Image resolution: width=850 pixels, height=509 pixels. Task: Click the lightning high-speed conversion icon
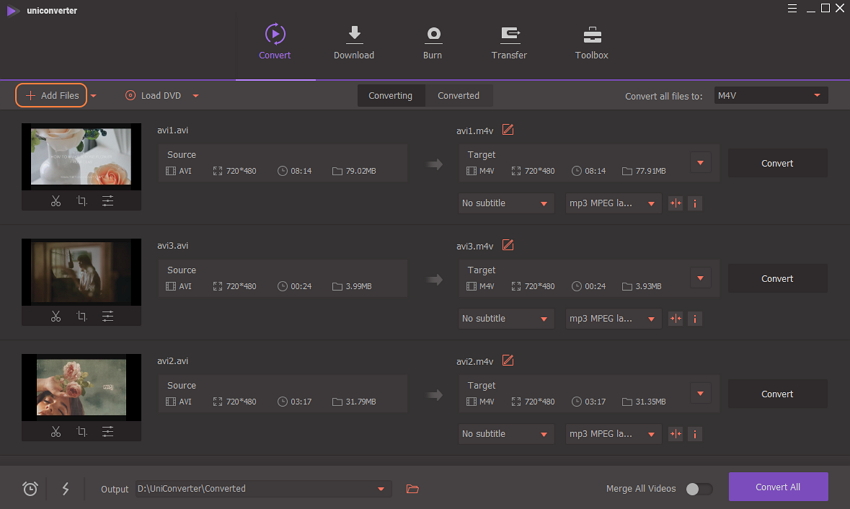pyautogui.click(x=66, y=488)
